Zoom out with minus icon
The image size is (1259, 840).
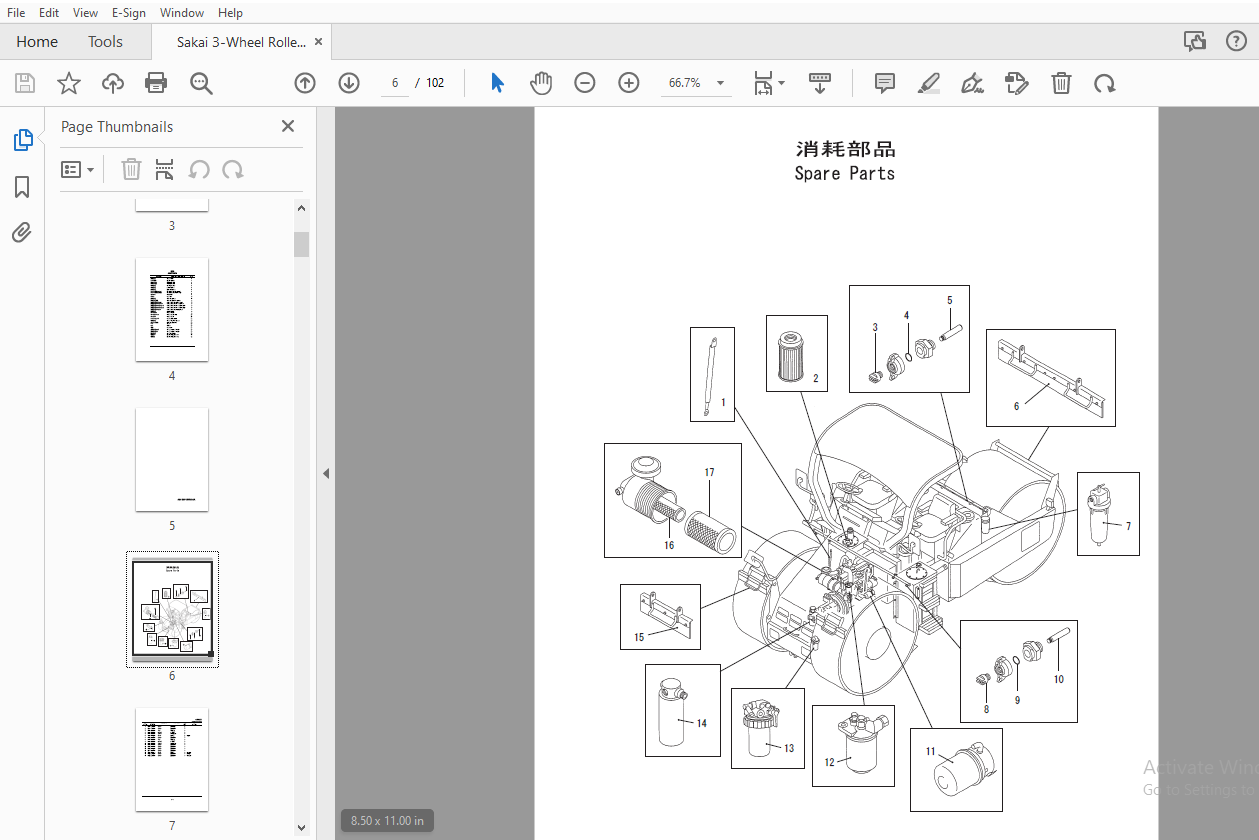click(585, 83)
